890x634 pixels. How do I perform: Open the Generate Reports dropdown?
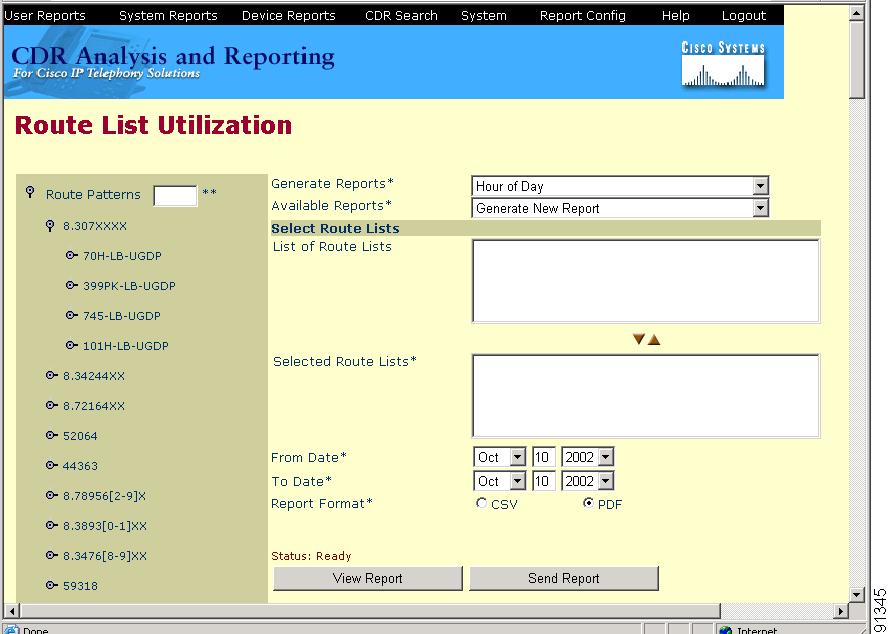pos(760,186)
